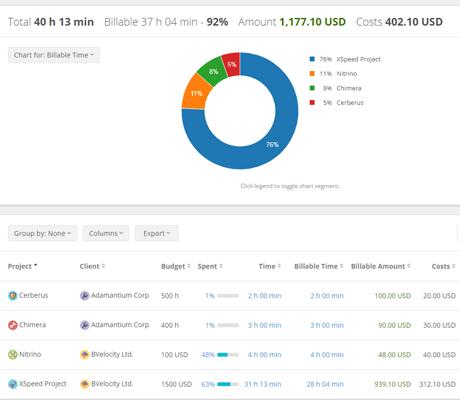This screenshot has height=400, width=460.
Task: Toggle XSpeed Project legend segment
Action: pos(345,59)
